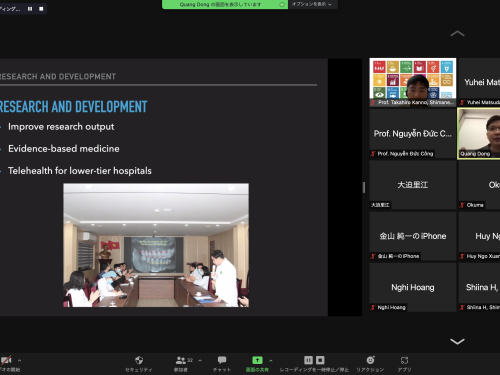The width and height of the screenshot is (500, 375).
Task: Click gray 'RESEARCH AND DEVELOPMENT' slide header
Action: click(x=58, y=77)
